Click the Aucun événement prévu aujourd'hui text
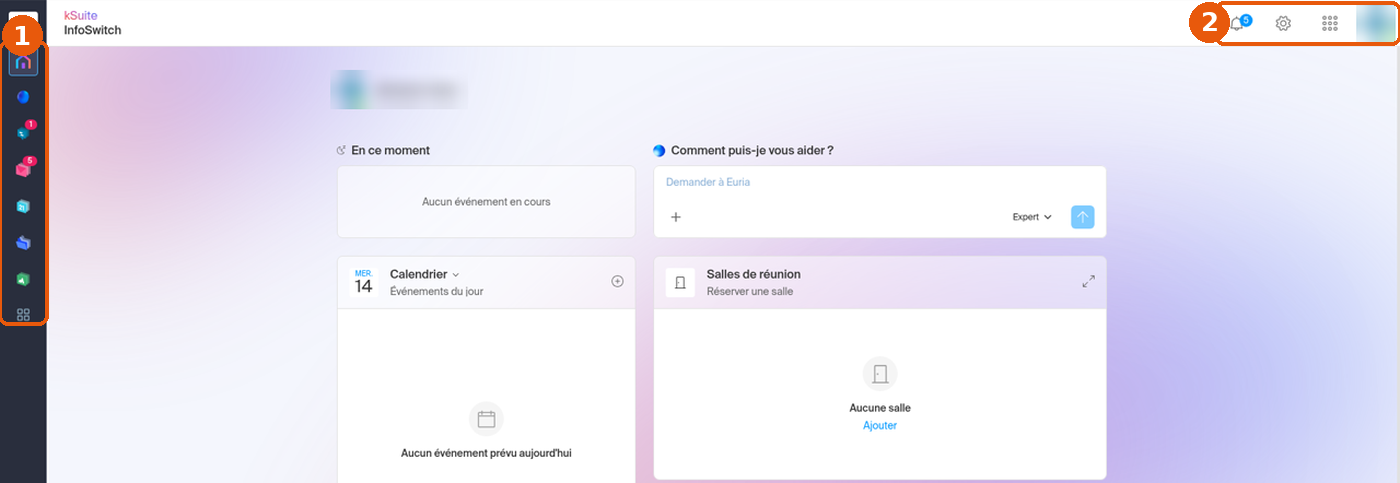This screenshot has height=483, width=1400. (x=486, y=453)
